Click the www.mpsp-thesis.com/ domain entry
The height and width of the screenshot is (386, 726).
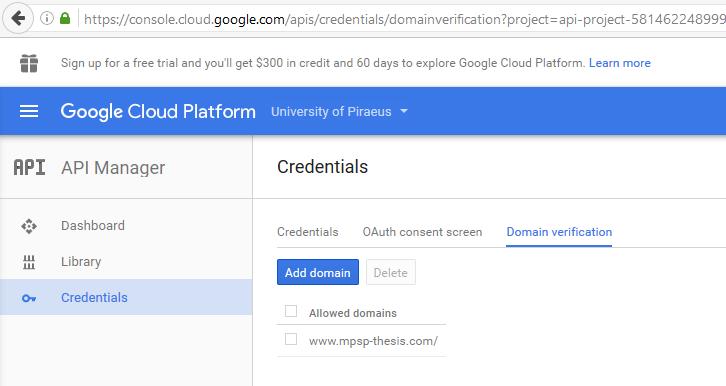[x=373, y=341]
